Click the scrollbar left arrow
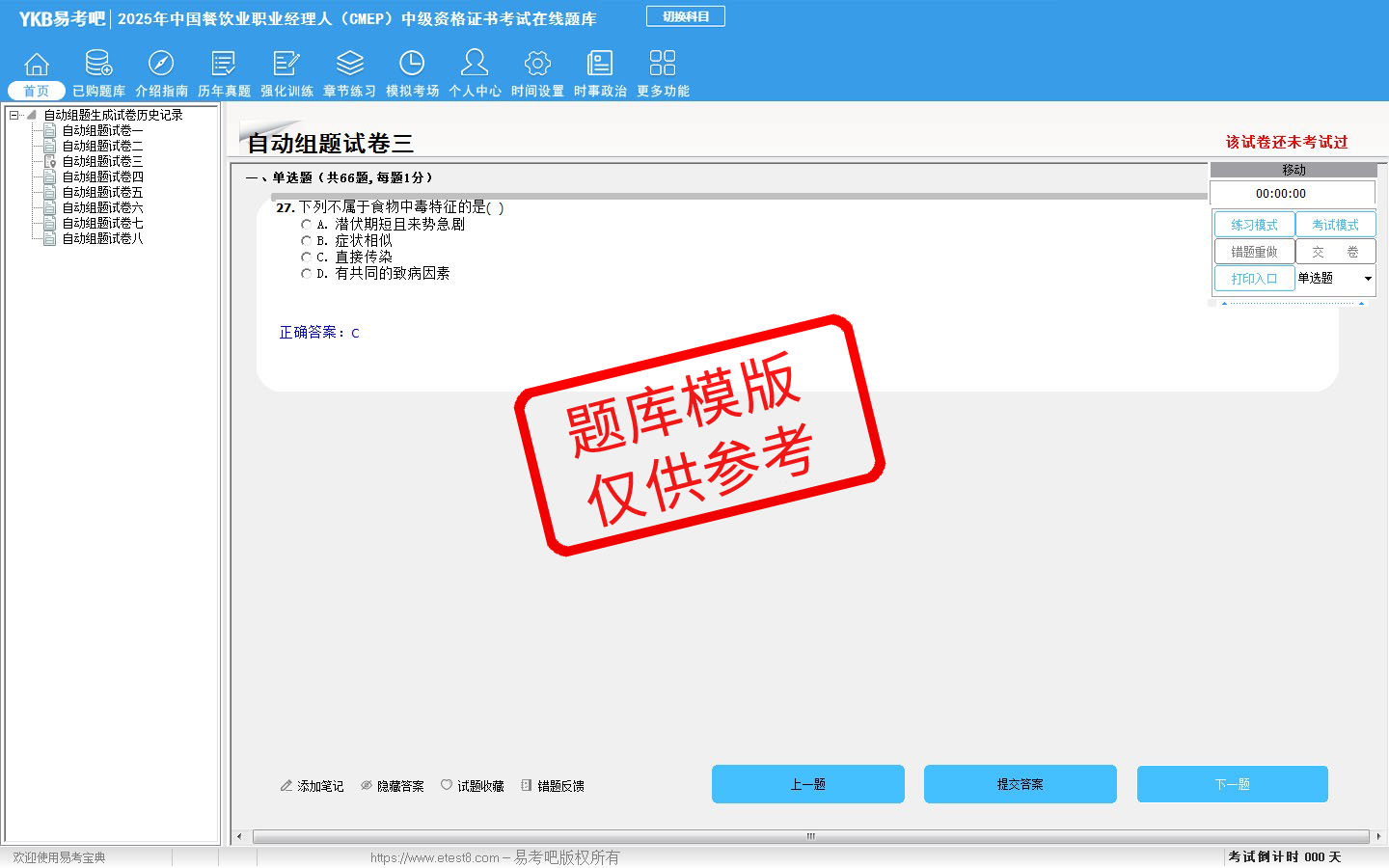 click(240, 836)
